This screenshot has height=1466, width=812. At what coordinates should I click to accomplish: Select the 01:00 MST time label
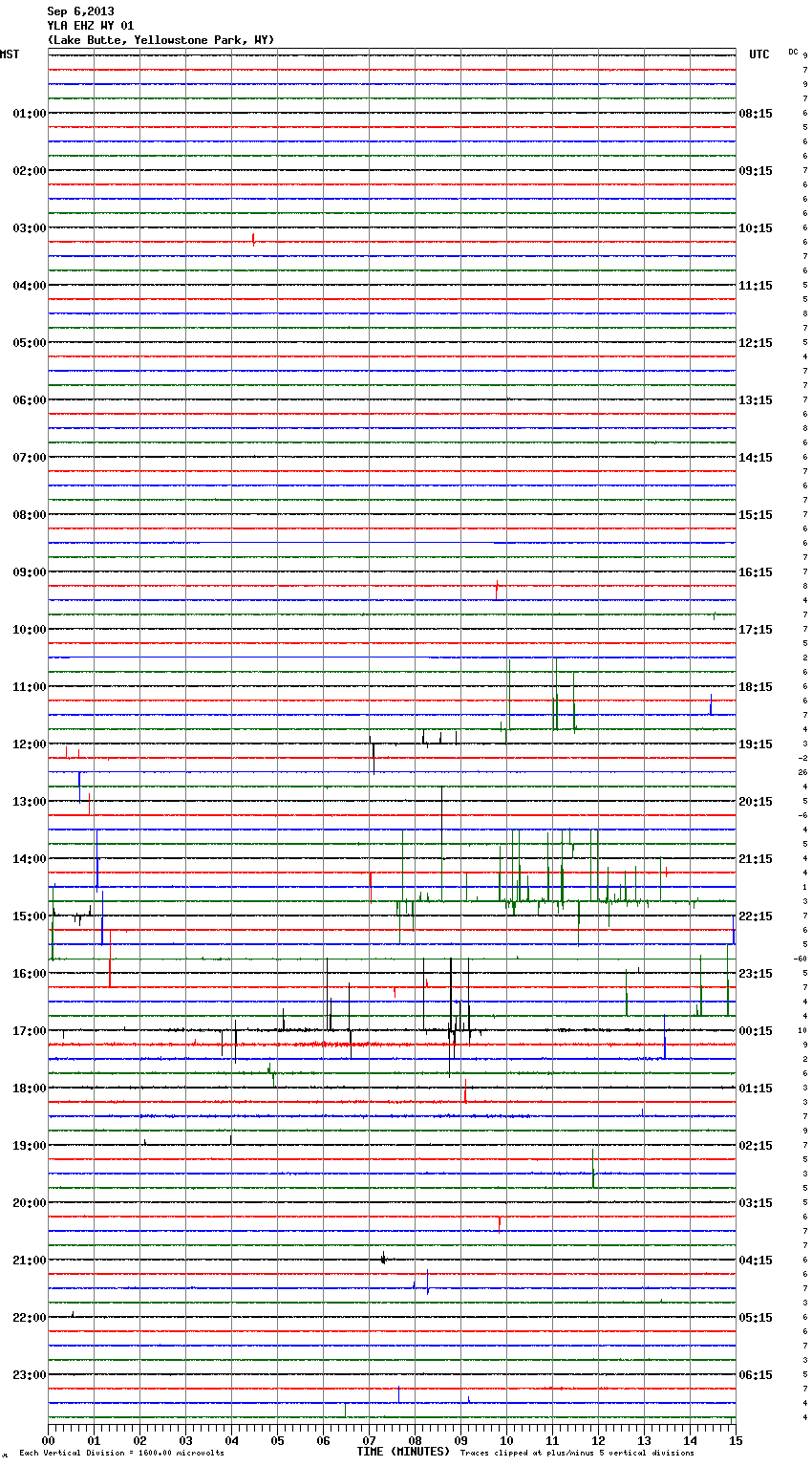coord(30,114)
